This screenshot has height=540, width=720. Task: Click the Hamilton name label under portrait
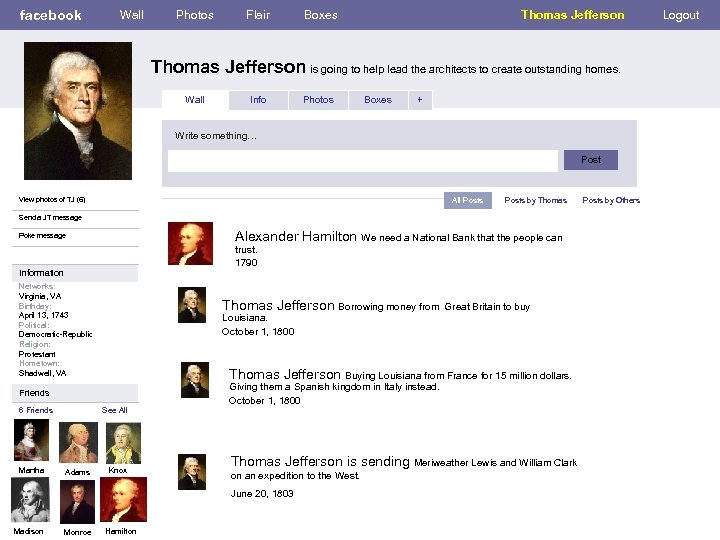(x=121, y=531)
